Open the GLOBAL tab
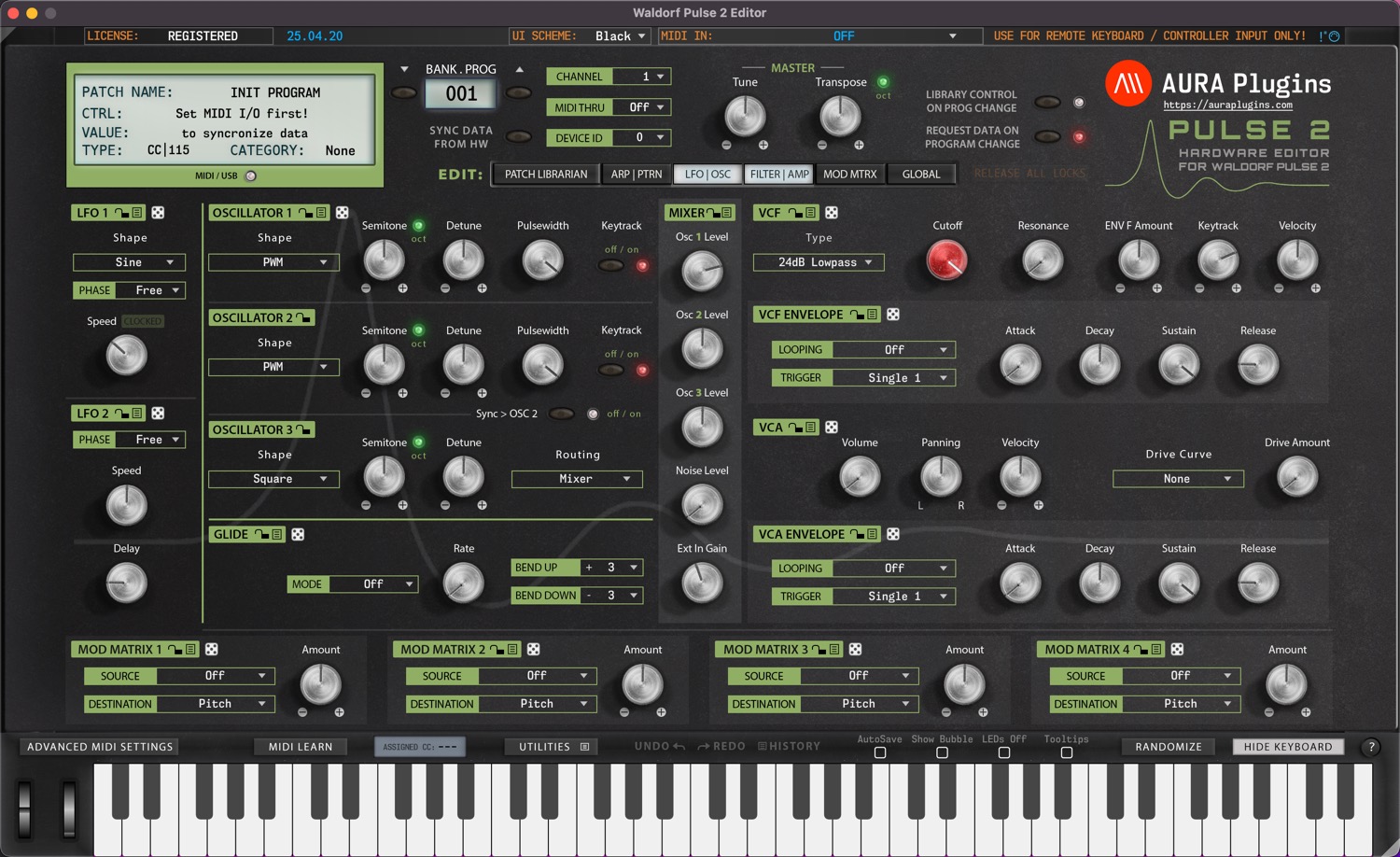The height and width of the screenshot is (857, 1400). (921, 175)
